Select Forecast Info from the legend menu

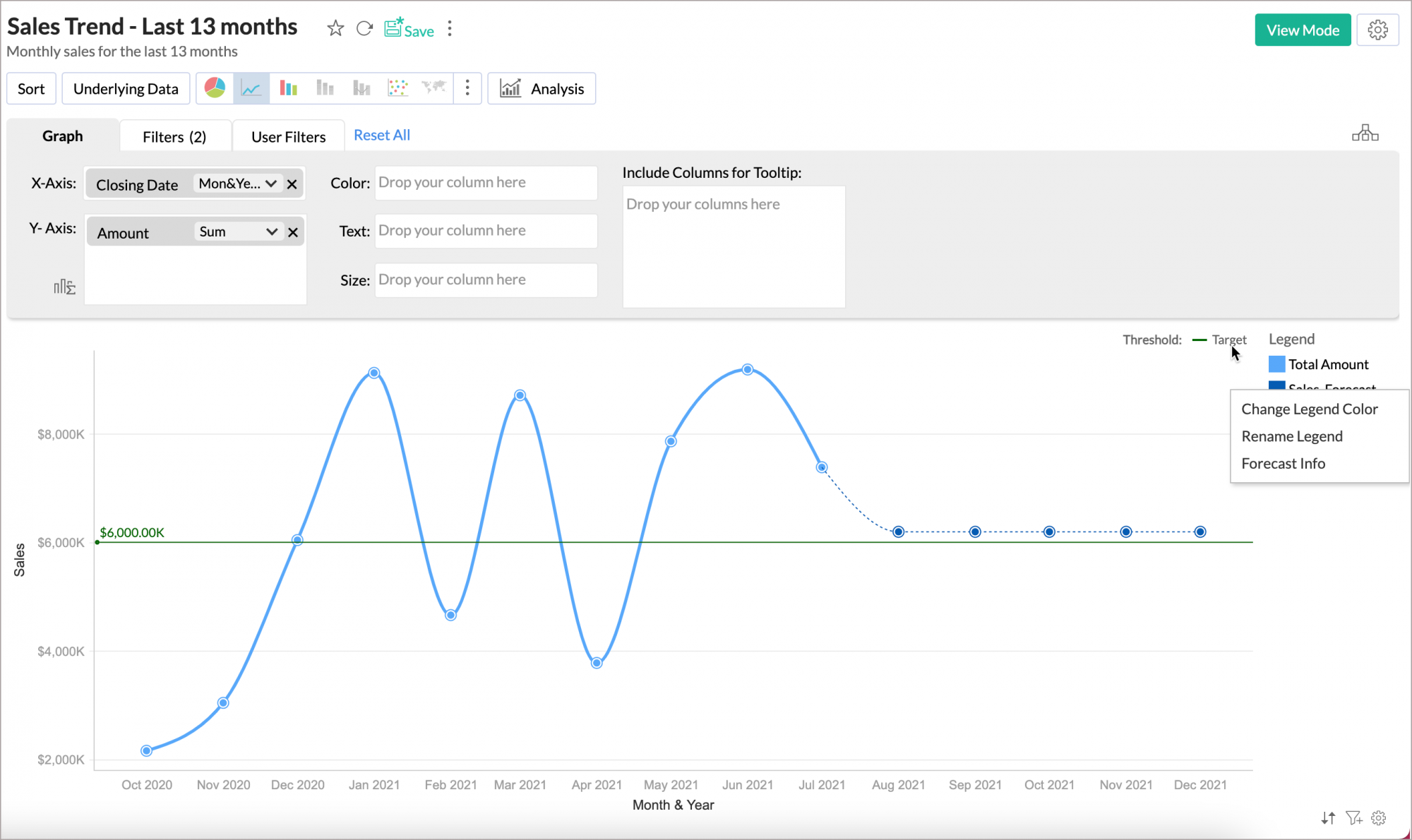click(1284, 463)
